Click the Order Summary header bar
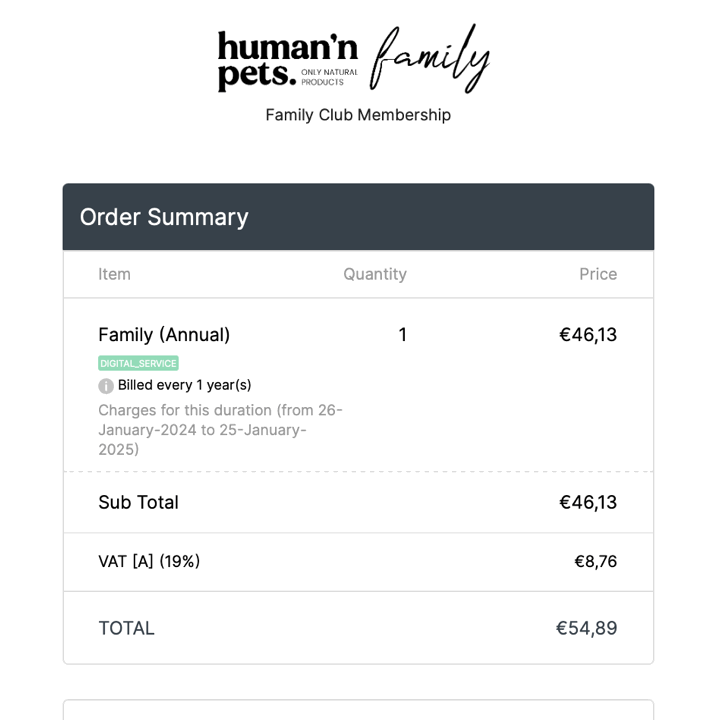This screenshot has height=720, width=720. tap(358, 217)
